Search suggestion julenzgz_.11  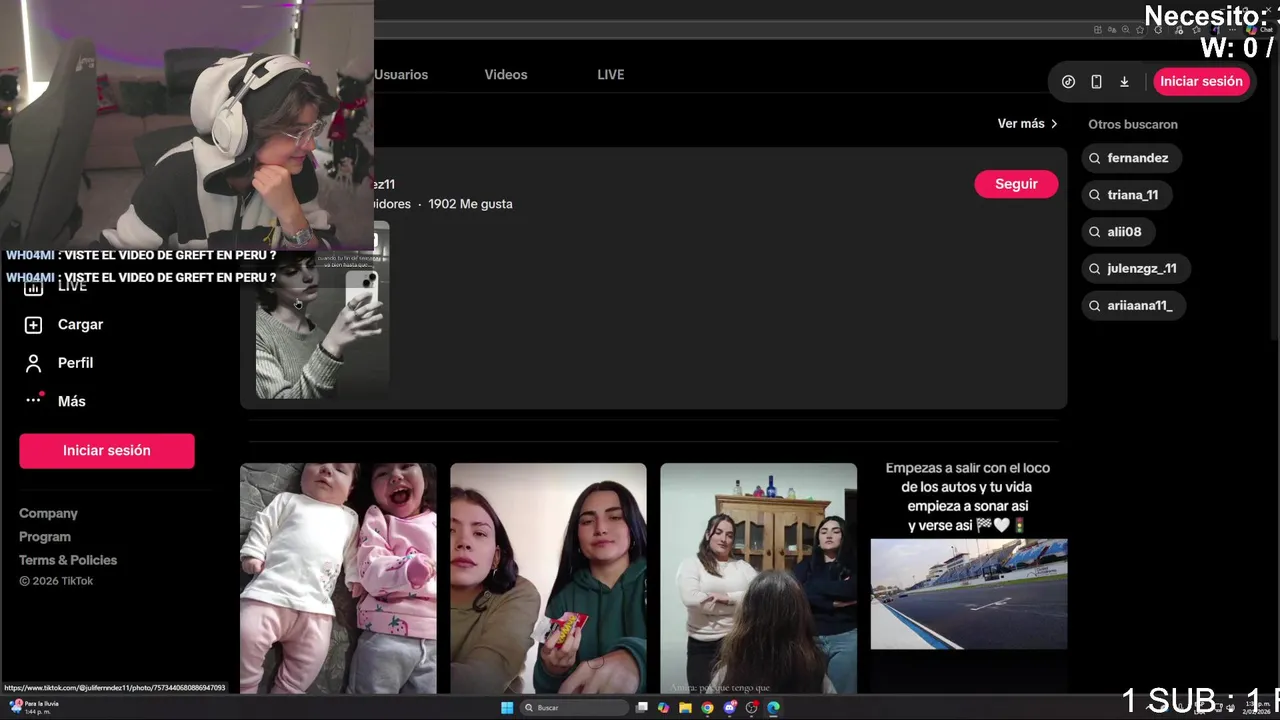pos(1135,269)
